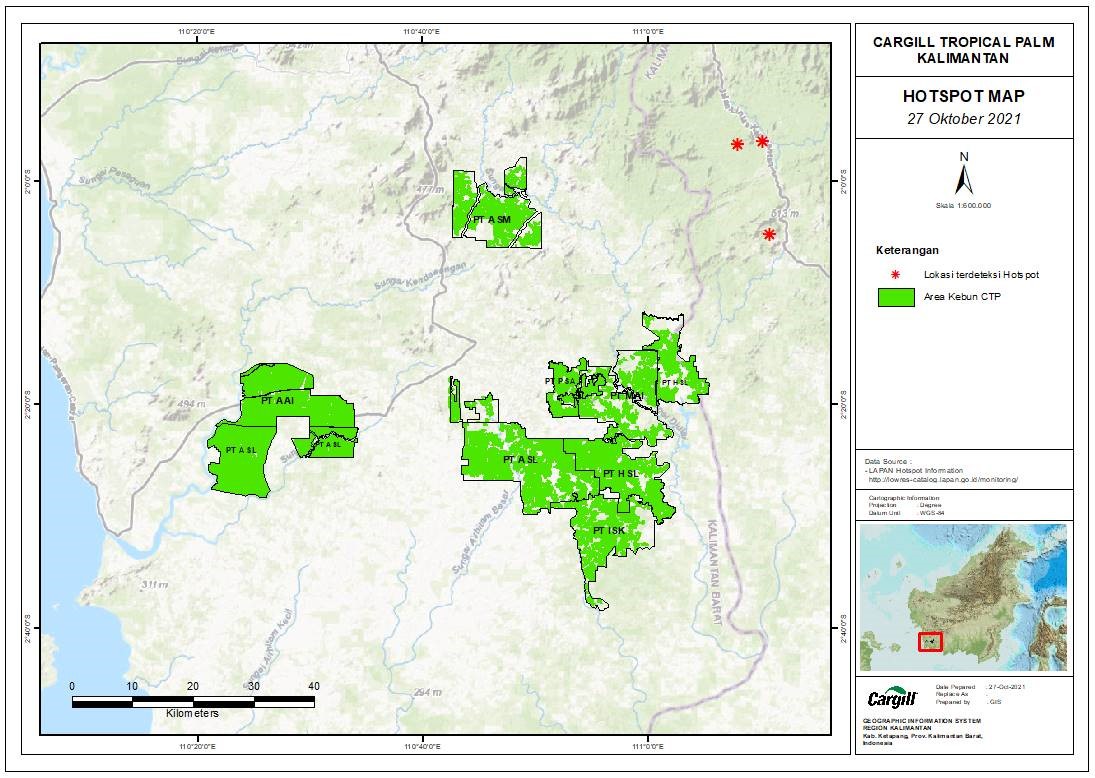Click the "HOTSPOT MAP" heading
1095x778 pixels.
[x=964, y=96]
